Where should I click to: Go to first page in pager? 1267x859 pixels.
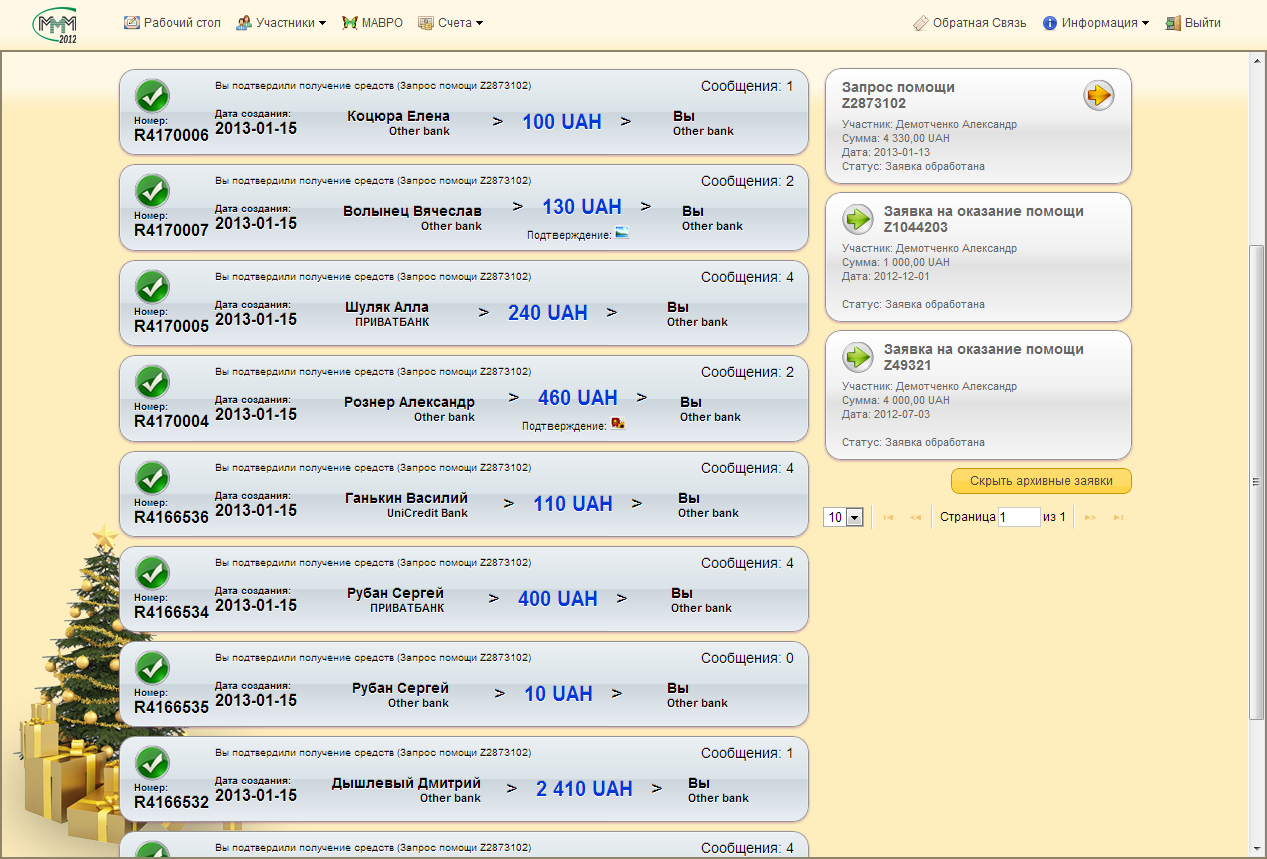click(888, 517)
